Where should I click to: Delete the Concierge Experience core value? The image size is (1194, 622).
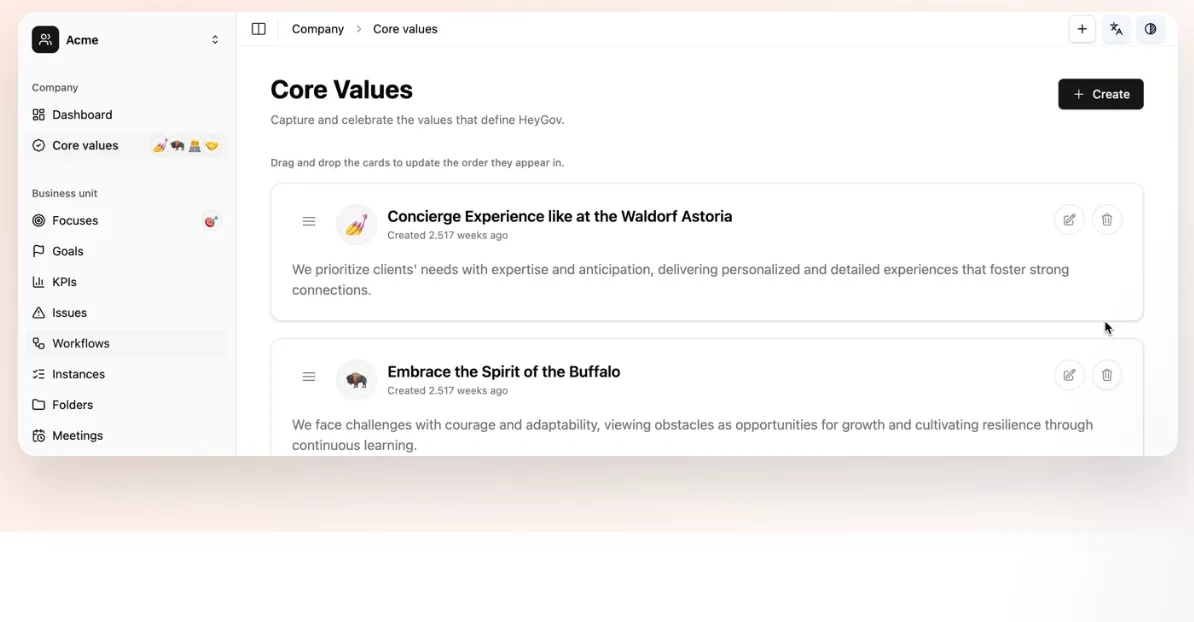(x=1107, y=220)
